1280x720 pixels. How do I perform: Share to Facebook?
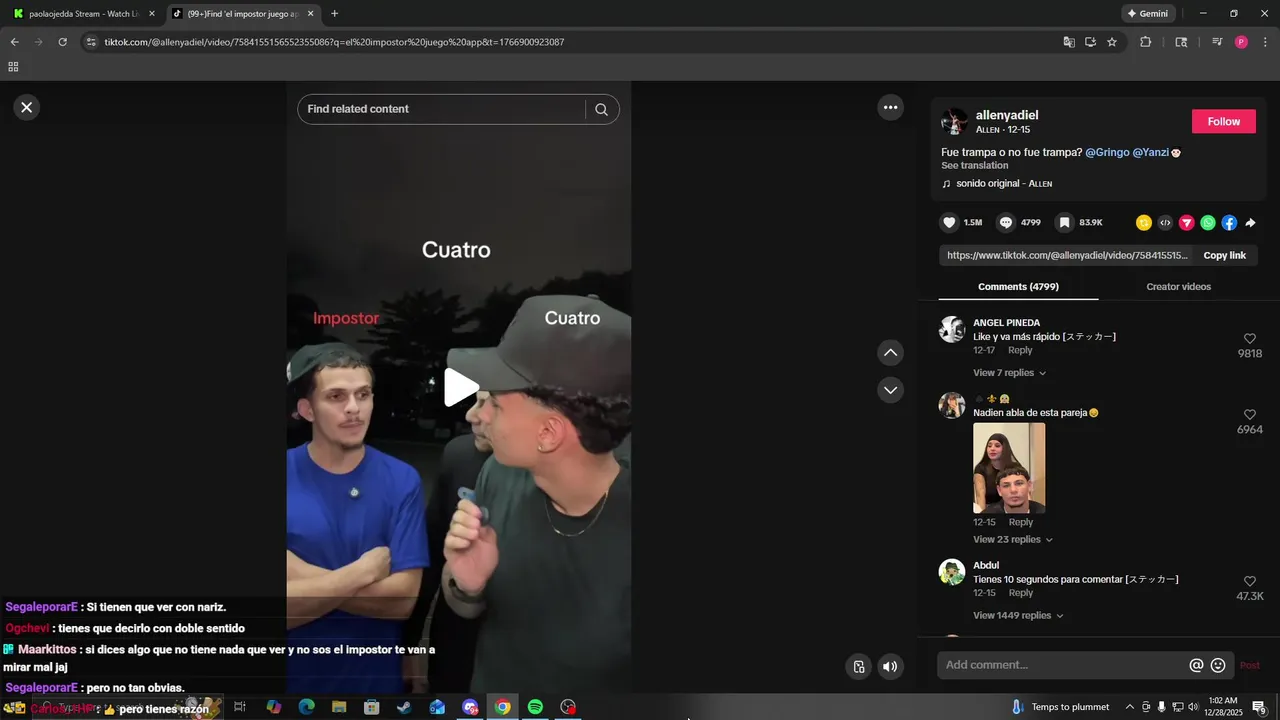tap(1229, 223)
